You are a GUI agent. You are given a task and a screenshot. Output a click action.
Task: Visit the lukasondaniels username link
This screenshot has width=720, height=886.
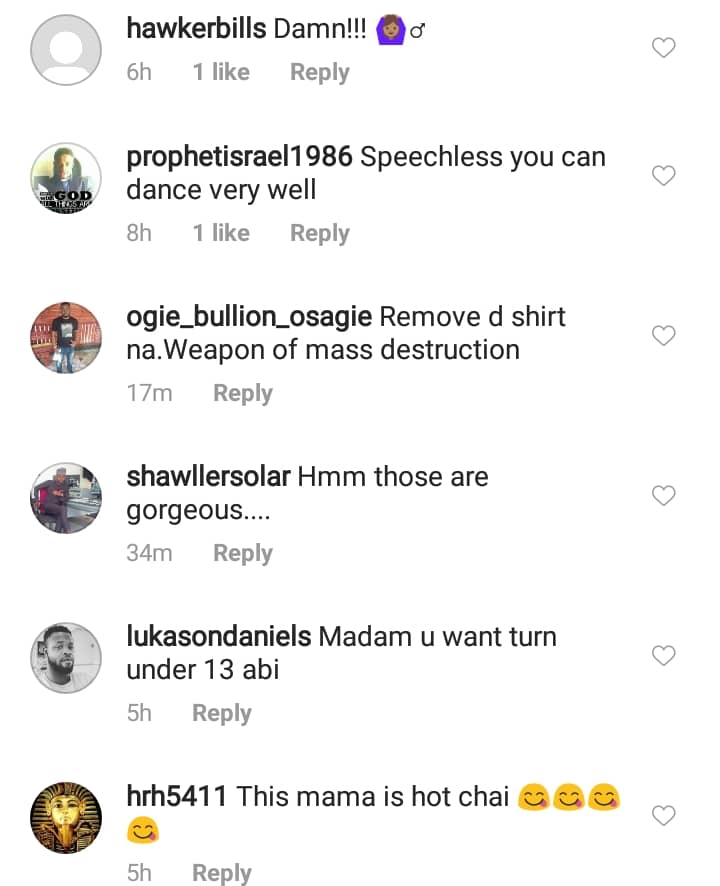219,636
